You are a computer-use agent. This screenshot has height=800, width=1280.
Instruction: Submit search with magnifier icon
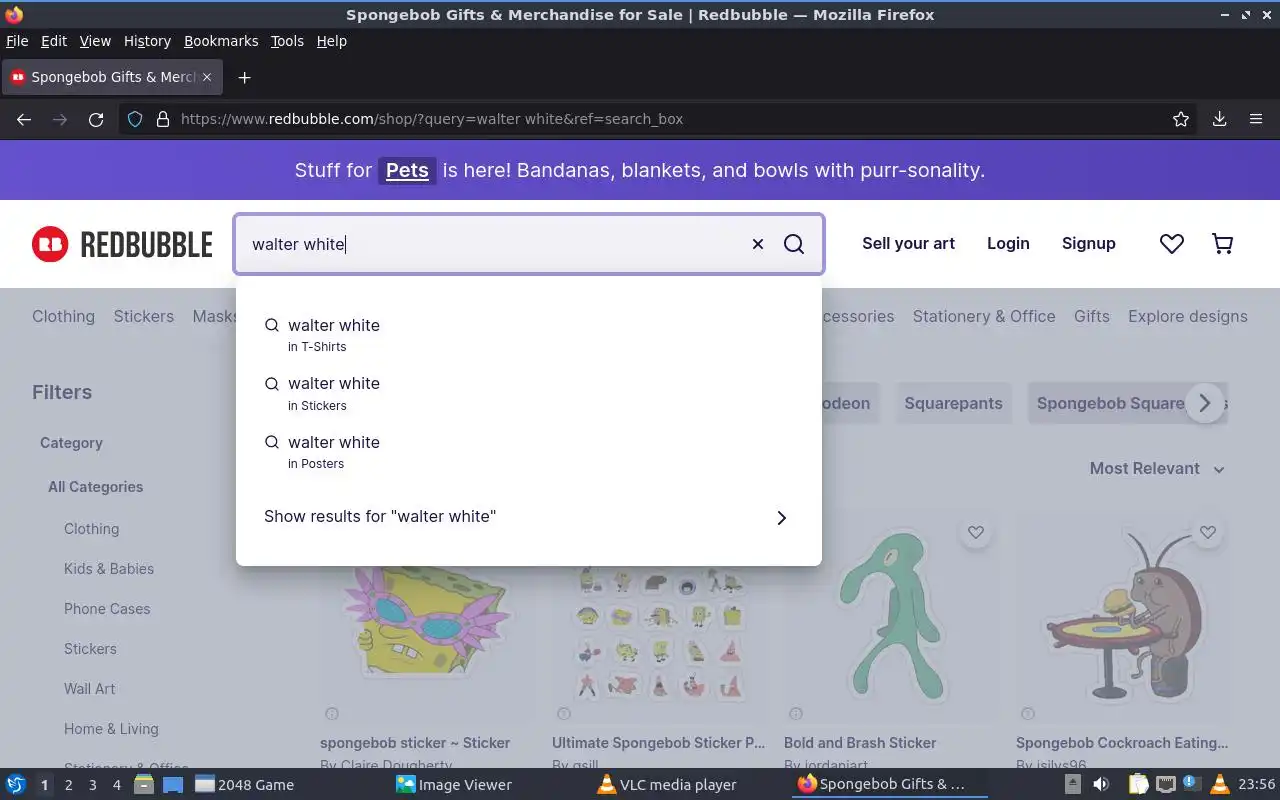click(x=794, y=244)
